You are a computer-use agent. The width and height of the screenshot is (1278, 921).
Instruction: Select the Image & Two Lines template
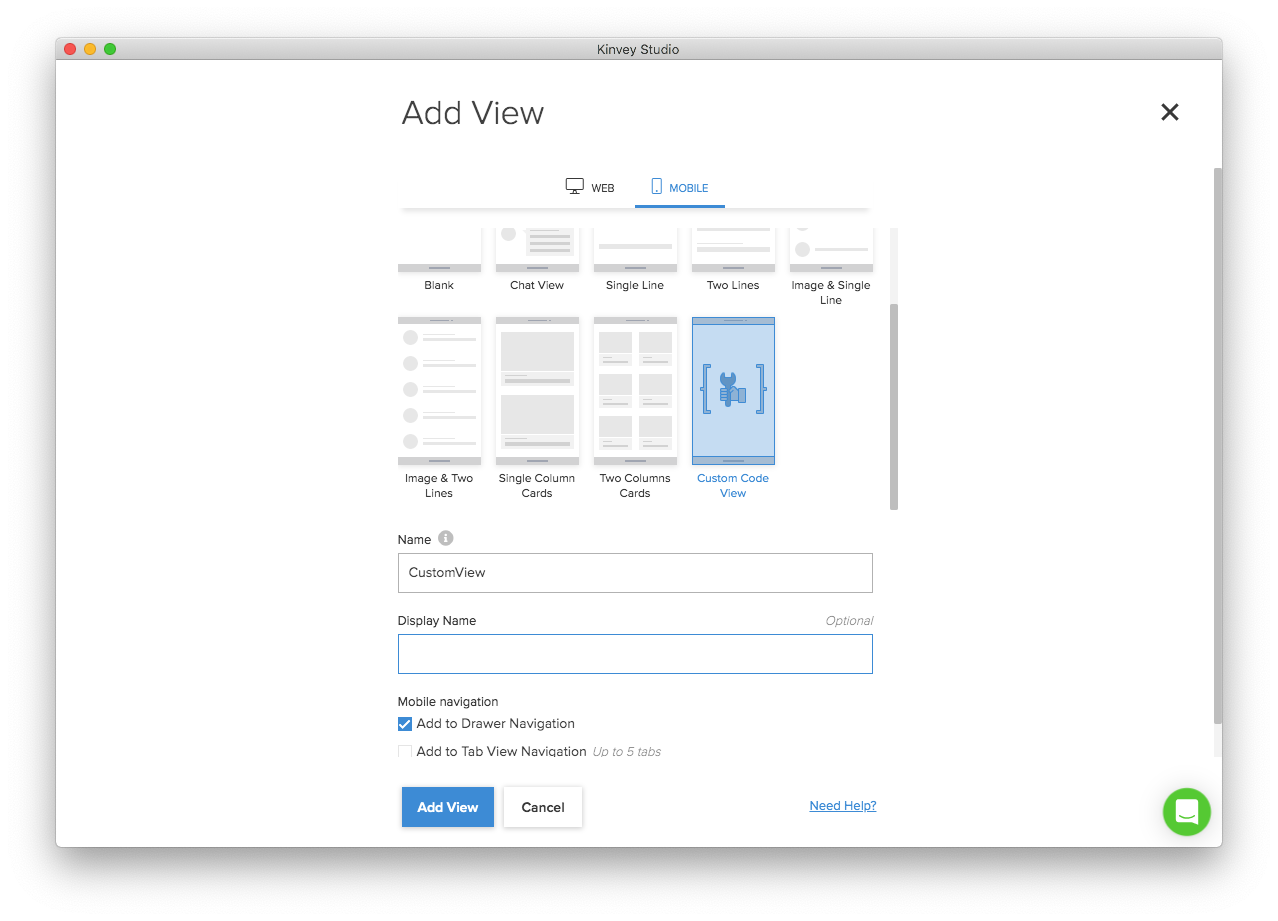pos(439,390)
